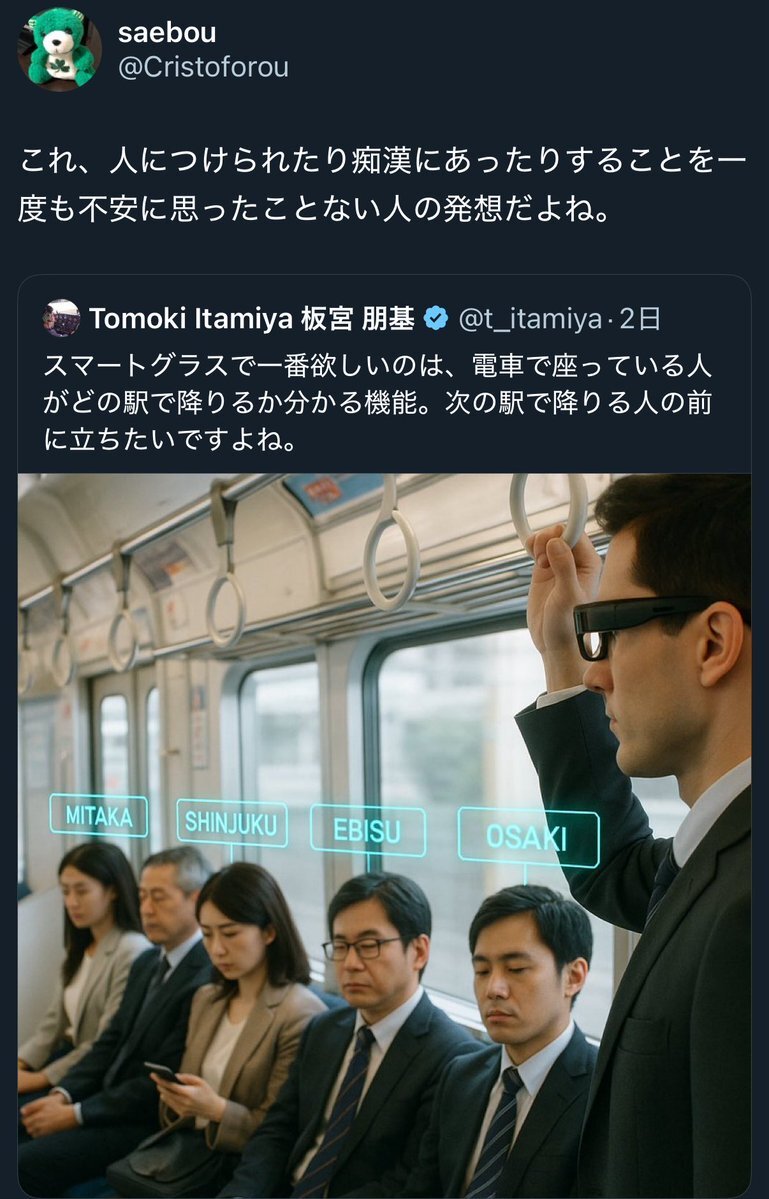769x1199 pixels.
Task: Open saebou's green teddy bear avatar
Action: 60,50
